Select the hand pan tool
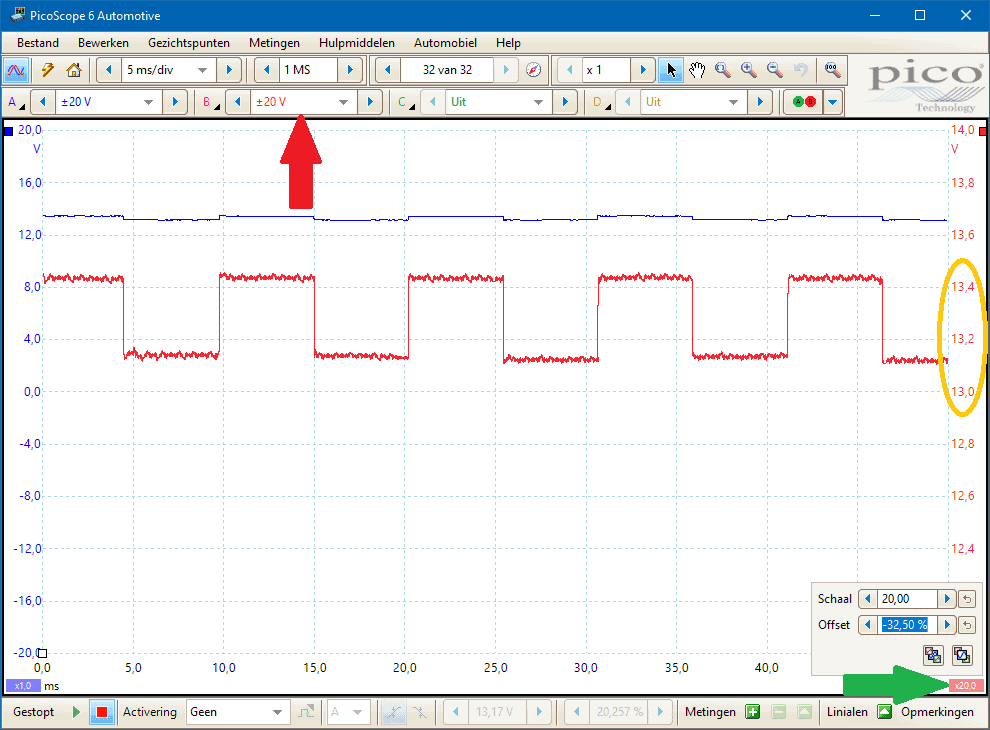Screen dimensions: 990x730 [x=697, y=70]
